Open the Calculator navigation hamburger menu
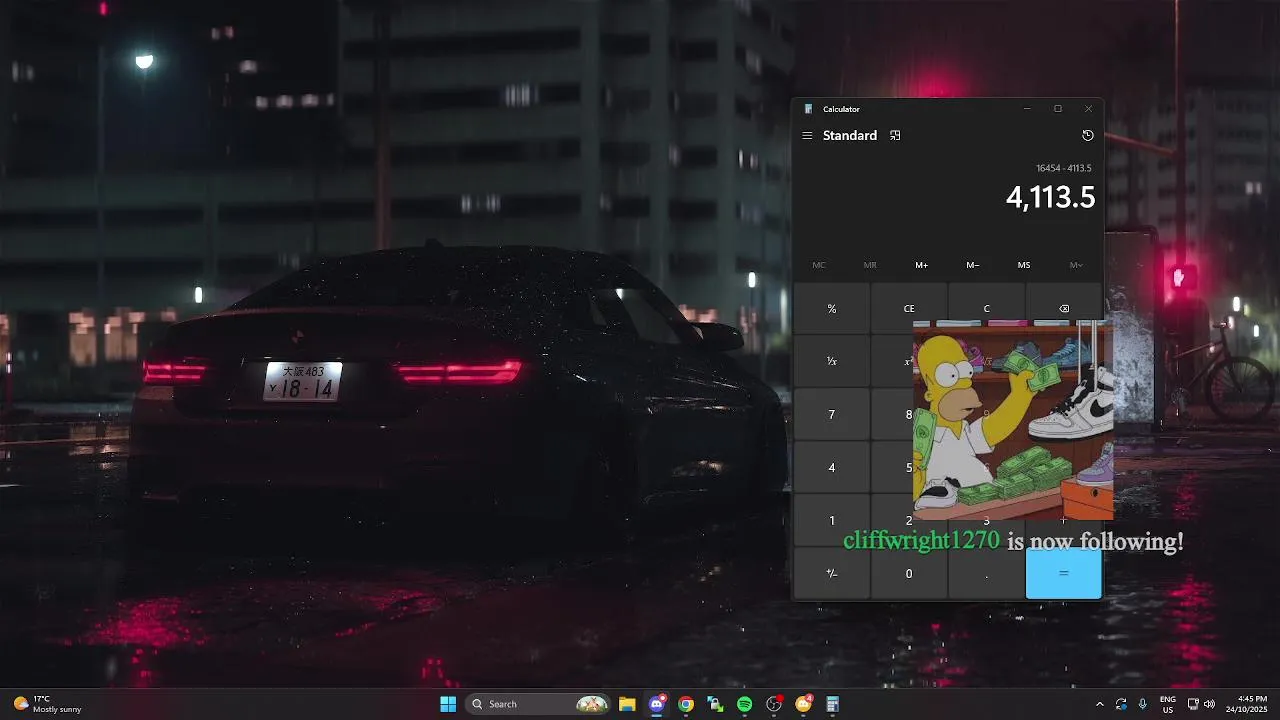The height and width of the screenshot is (720, 1280). tap(807, 135)
